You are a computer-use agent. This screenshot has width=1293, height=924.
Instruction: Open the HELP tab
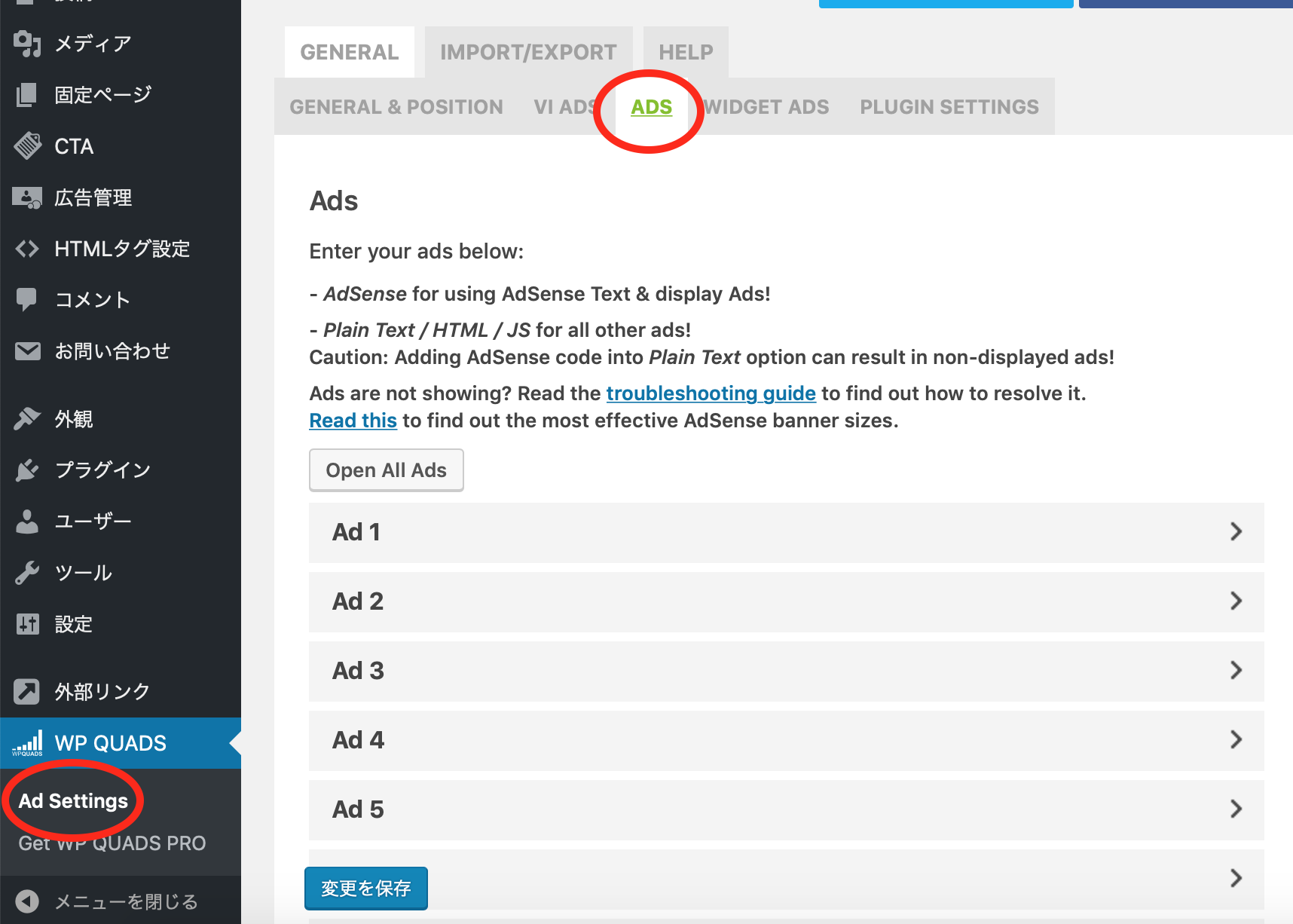click(686, 52)
